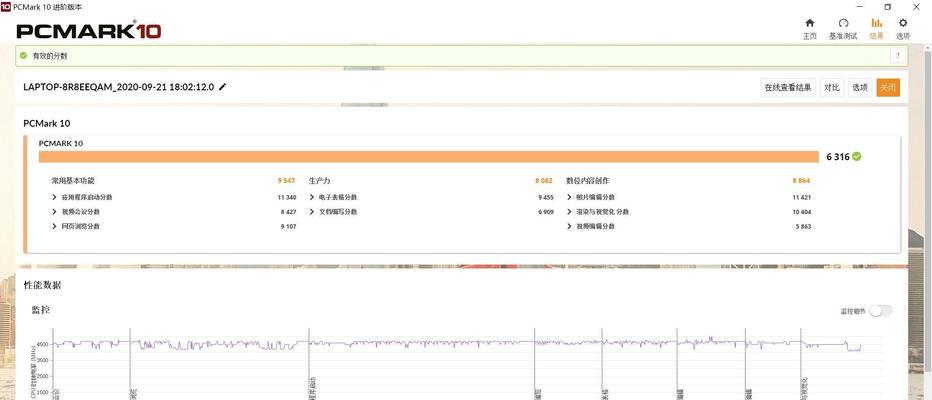Click the score value 9 455
The height and width of the screenshot is (400, 932).
tap(546, 197)
